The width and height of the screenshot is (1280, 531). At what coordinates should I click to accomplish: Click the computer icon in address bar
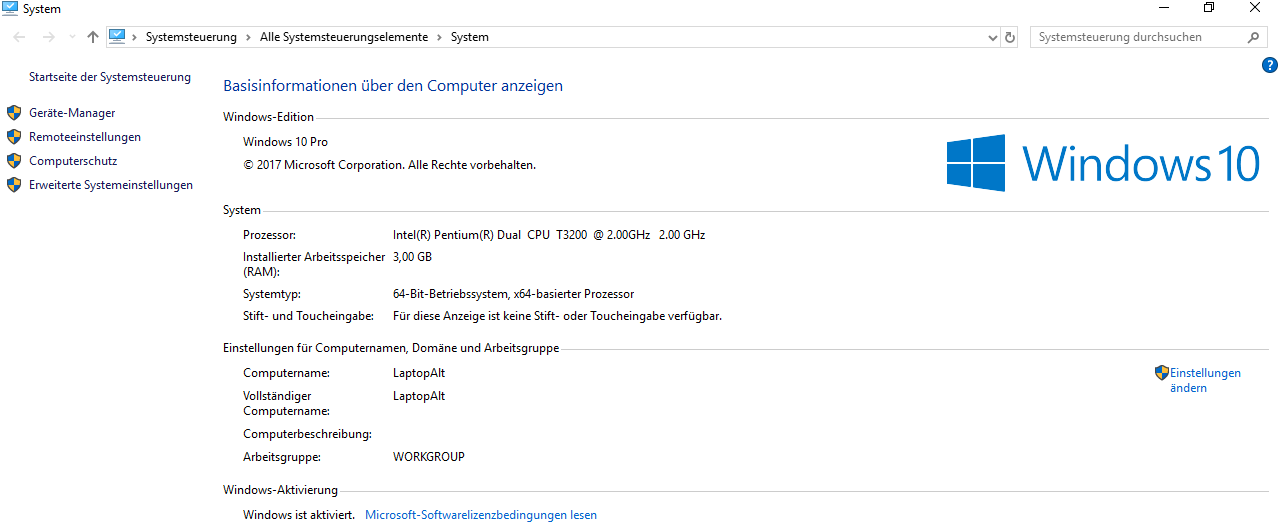(x=118, y=36)
